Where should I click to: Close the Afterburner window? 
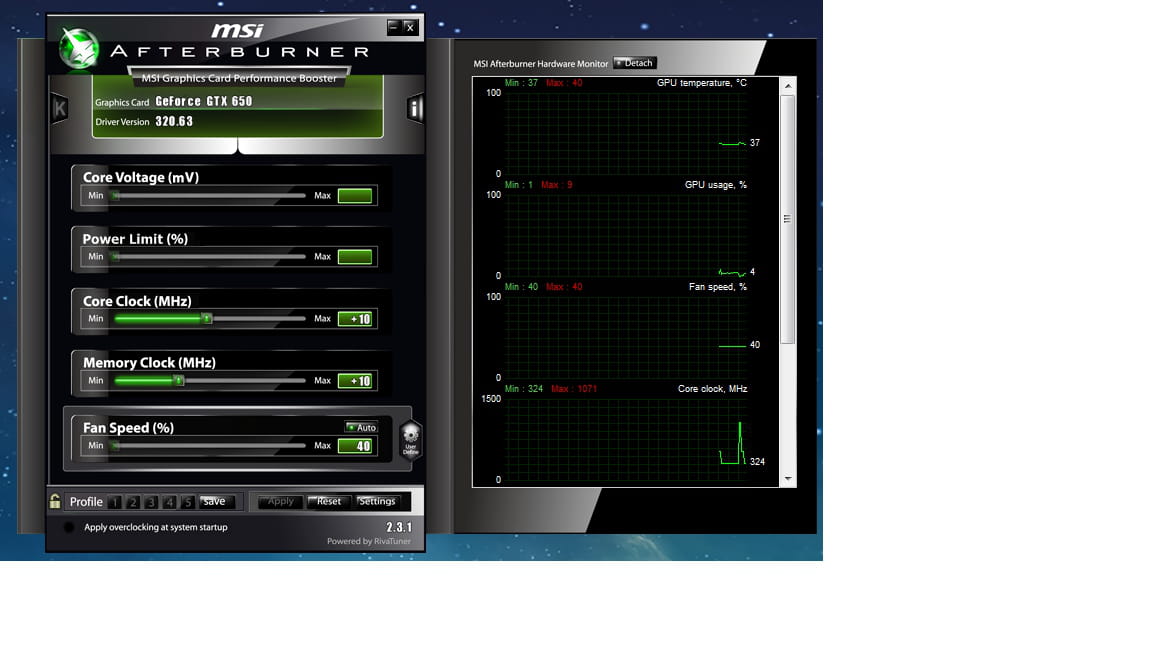coord(410,27)
